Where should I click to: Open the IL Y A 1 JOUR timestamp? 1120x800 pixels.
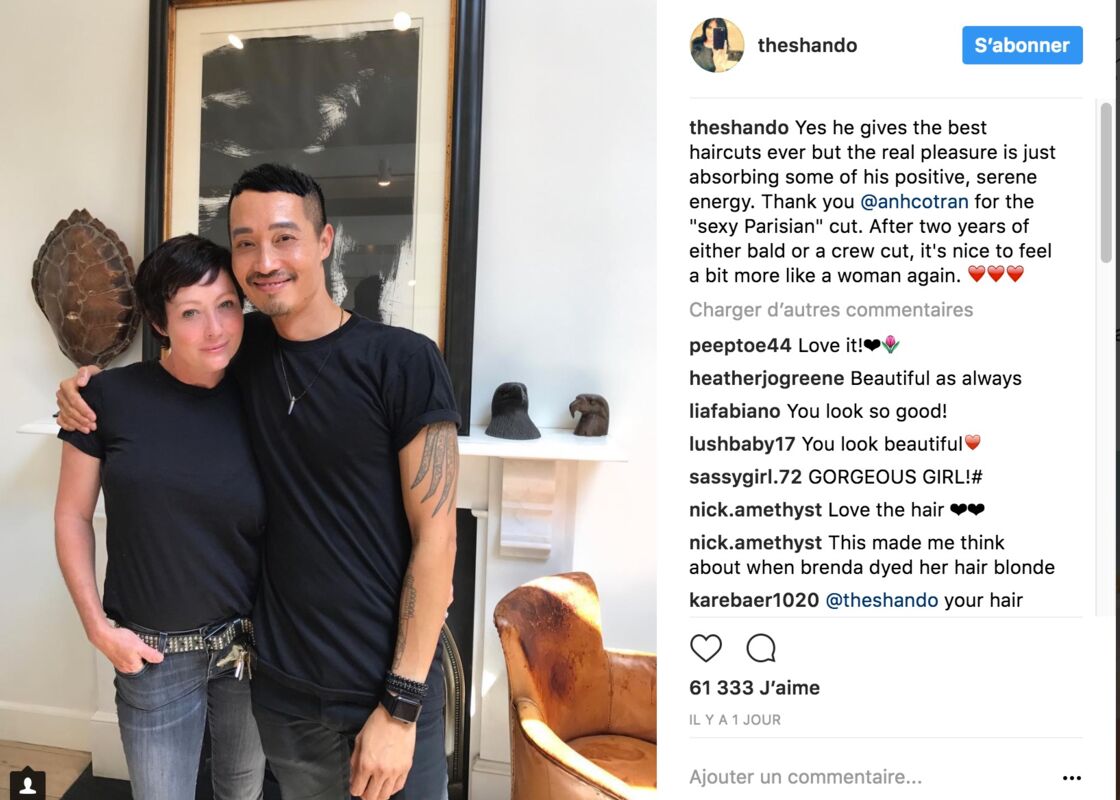pyautogui.click(x=735, y=720)
